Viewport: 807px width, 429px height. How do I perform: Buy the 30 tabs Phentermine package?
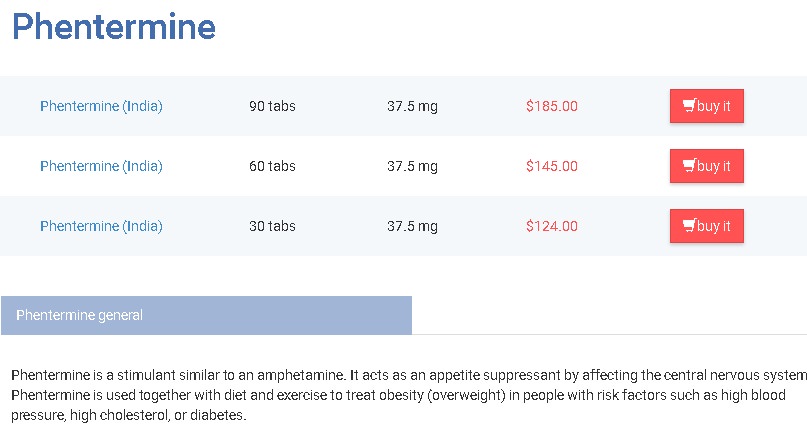tap(707, 226)
